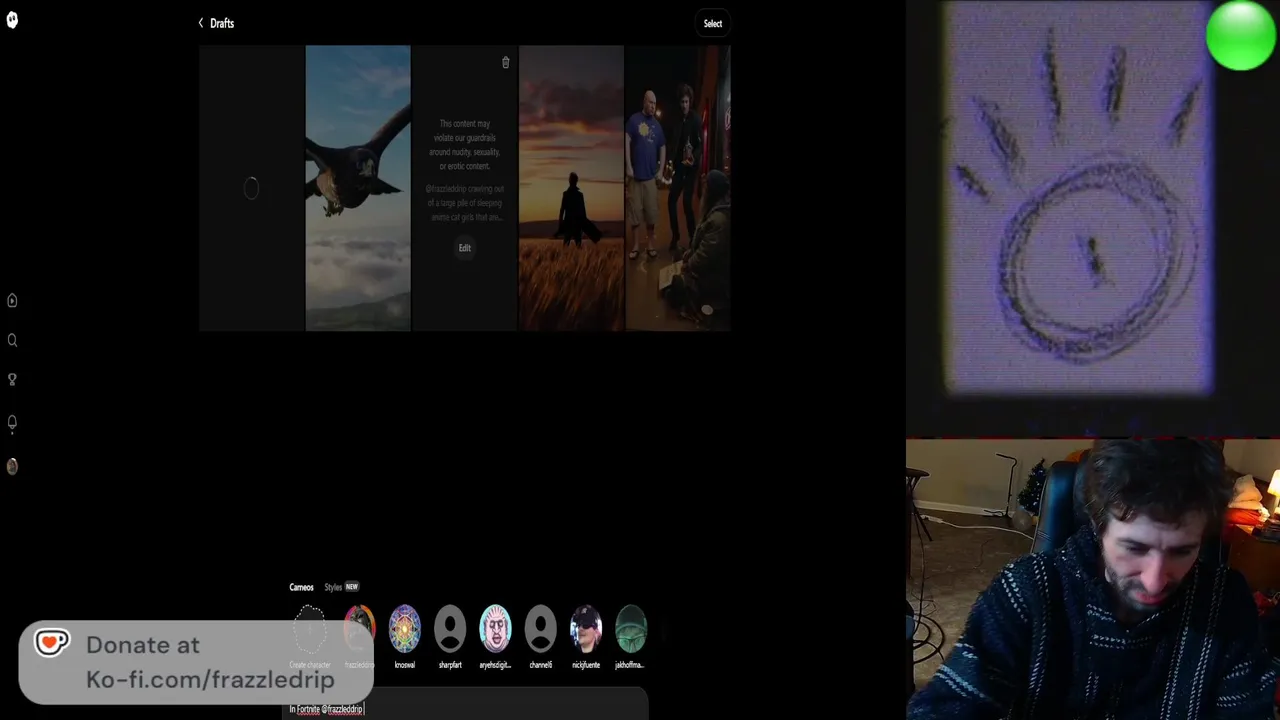Click the prompt text input field
Viewport: 1280px width, 720px height.
click(467, 709)
